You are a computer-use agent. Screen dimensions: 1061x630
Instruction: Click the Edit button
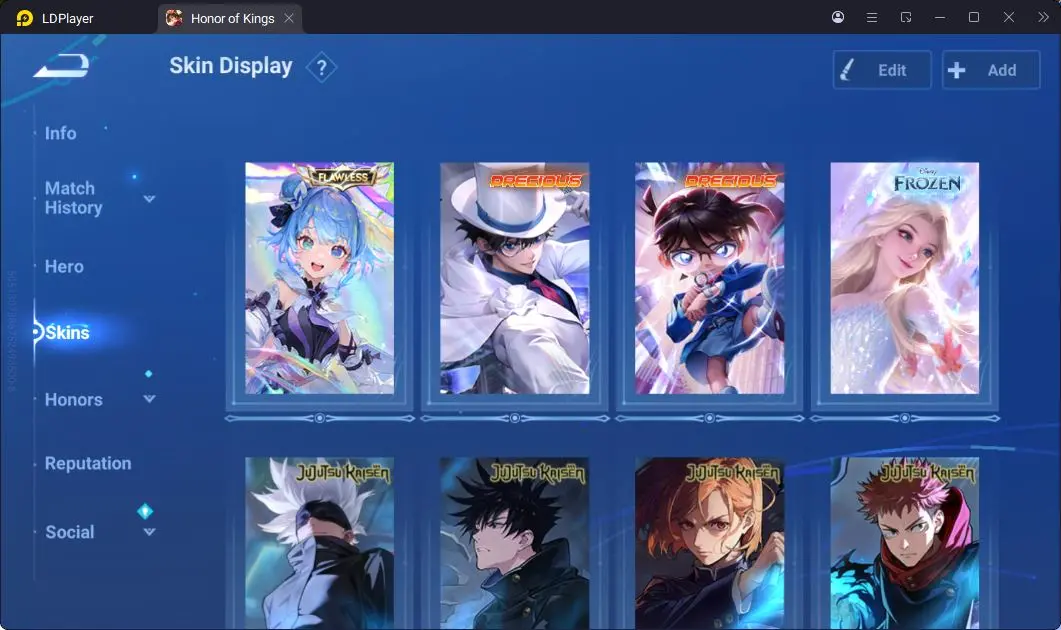click(x=882, y=70)
